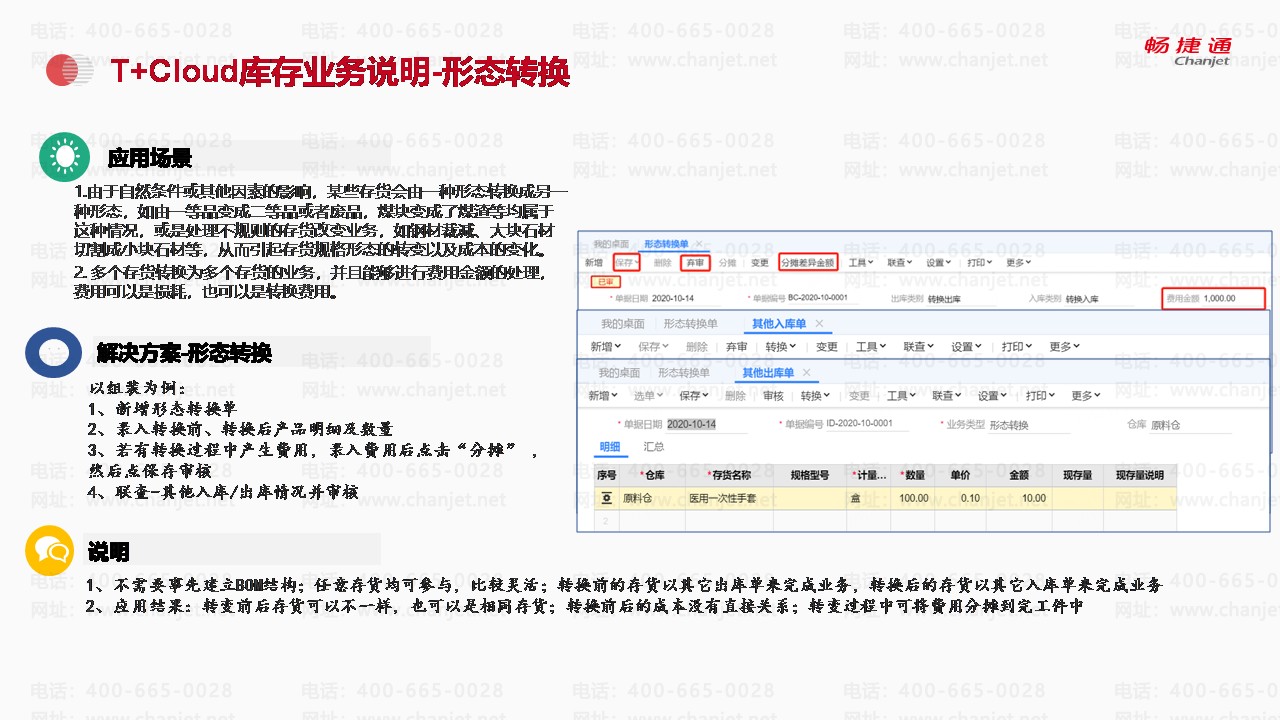Open 保存 dropdown in the 形态转换单 toolbar
The image size is (1280, 720).
click(626, 263)
